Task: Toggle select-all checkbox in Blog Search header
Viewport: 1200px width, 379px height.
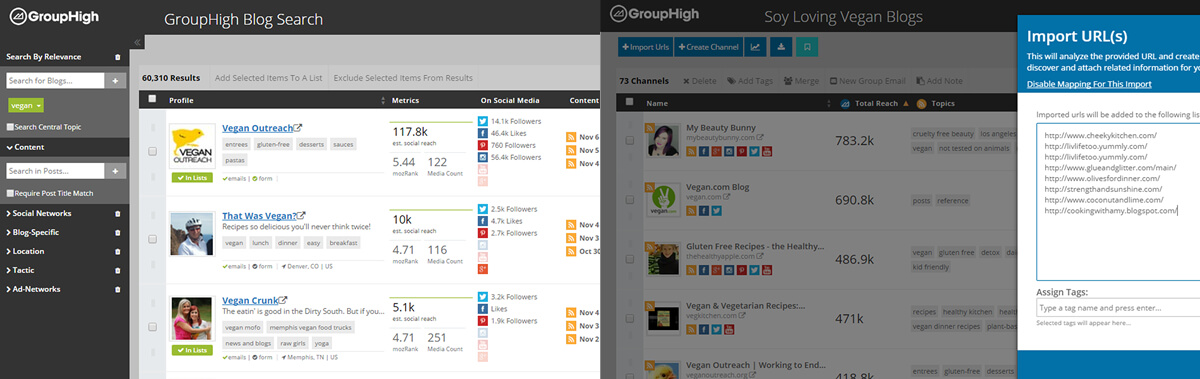Action: (x=152, y=99)
